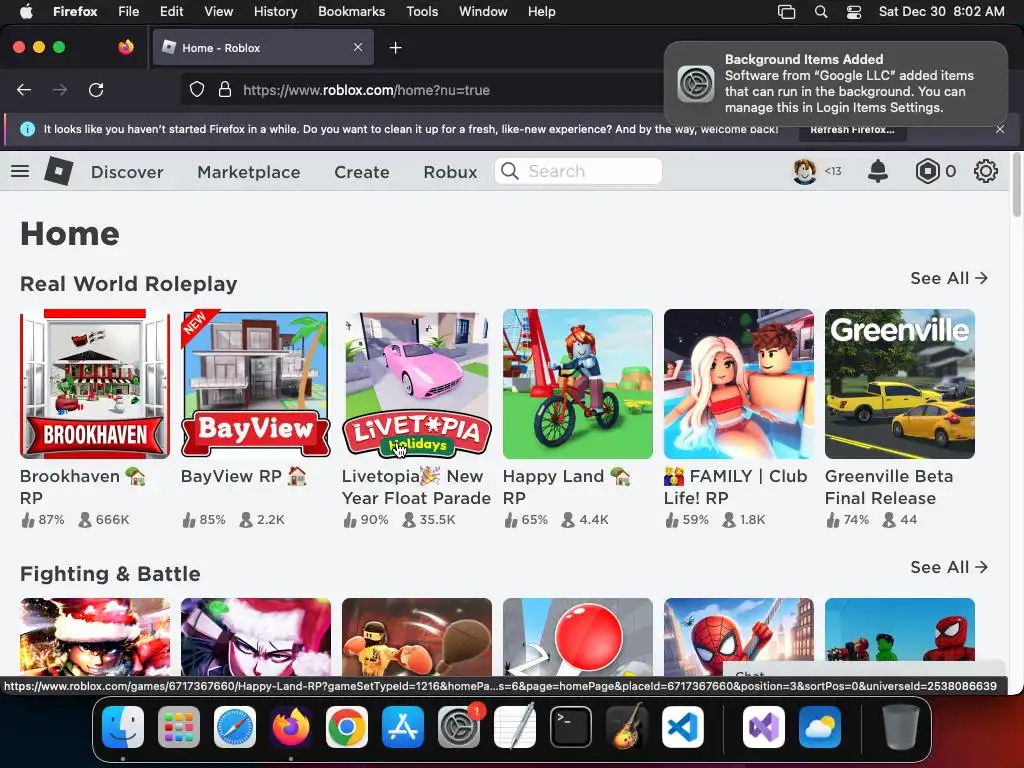This screenshot has height=768, width=1024.
Task: Open the weather cloud app in Dock
Action: click(x=820, y=727)
